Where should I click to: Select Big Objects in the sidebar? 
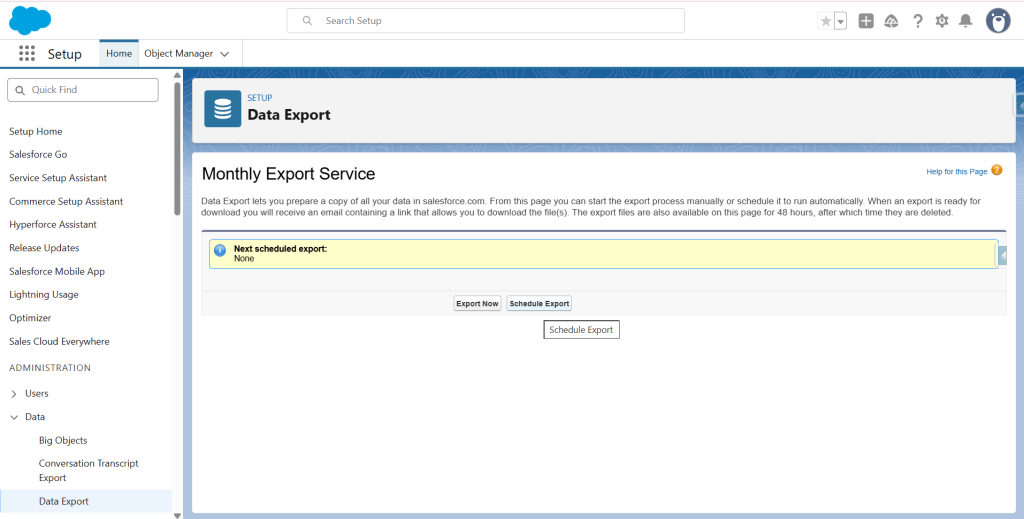point(63,441)
